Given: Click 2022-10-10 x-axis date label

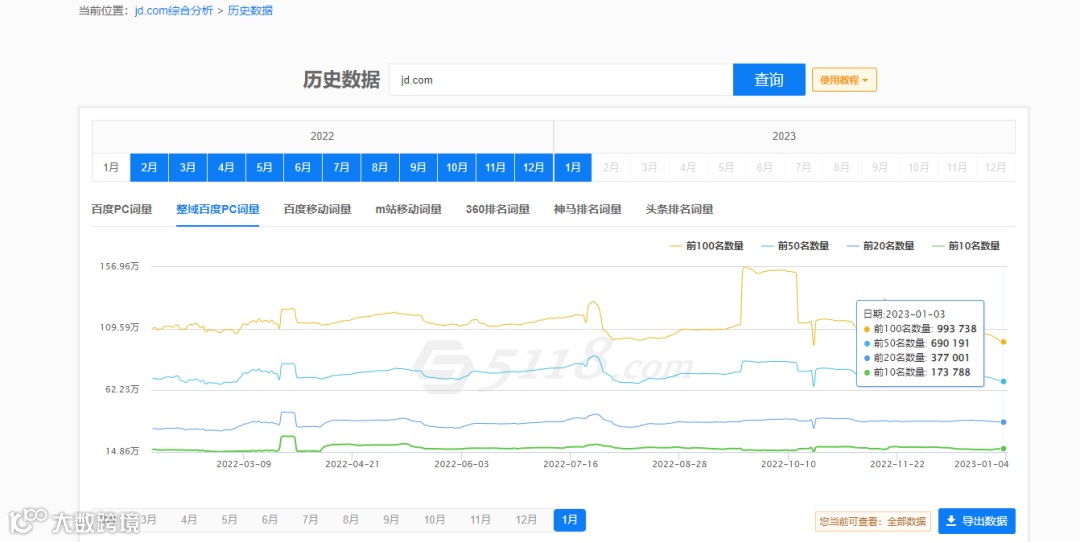Looking at the screenshot, I should click(x=788, y=463).
